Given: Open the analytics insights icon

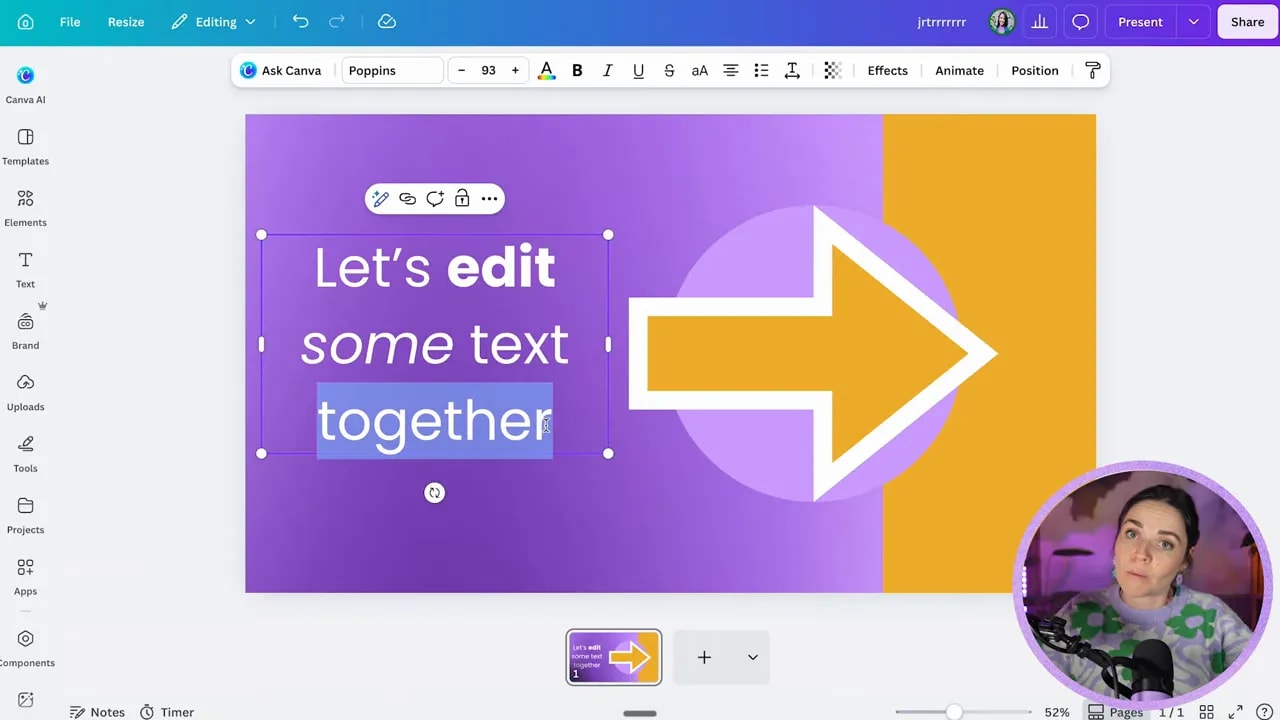Looking at the screenshot, I should 1040,22.
